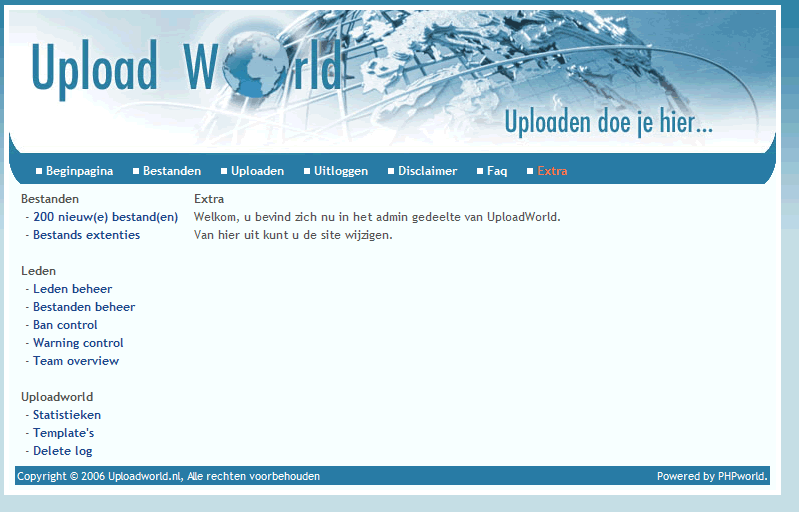Click the Leden sidebar heading
The height and width of the screenshot is (512, 799).
38,271
